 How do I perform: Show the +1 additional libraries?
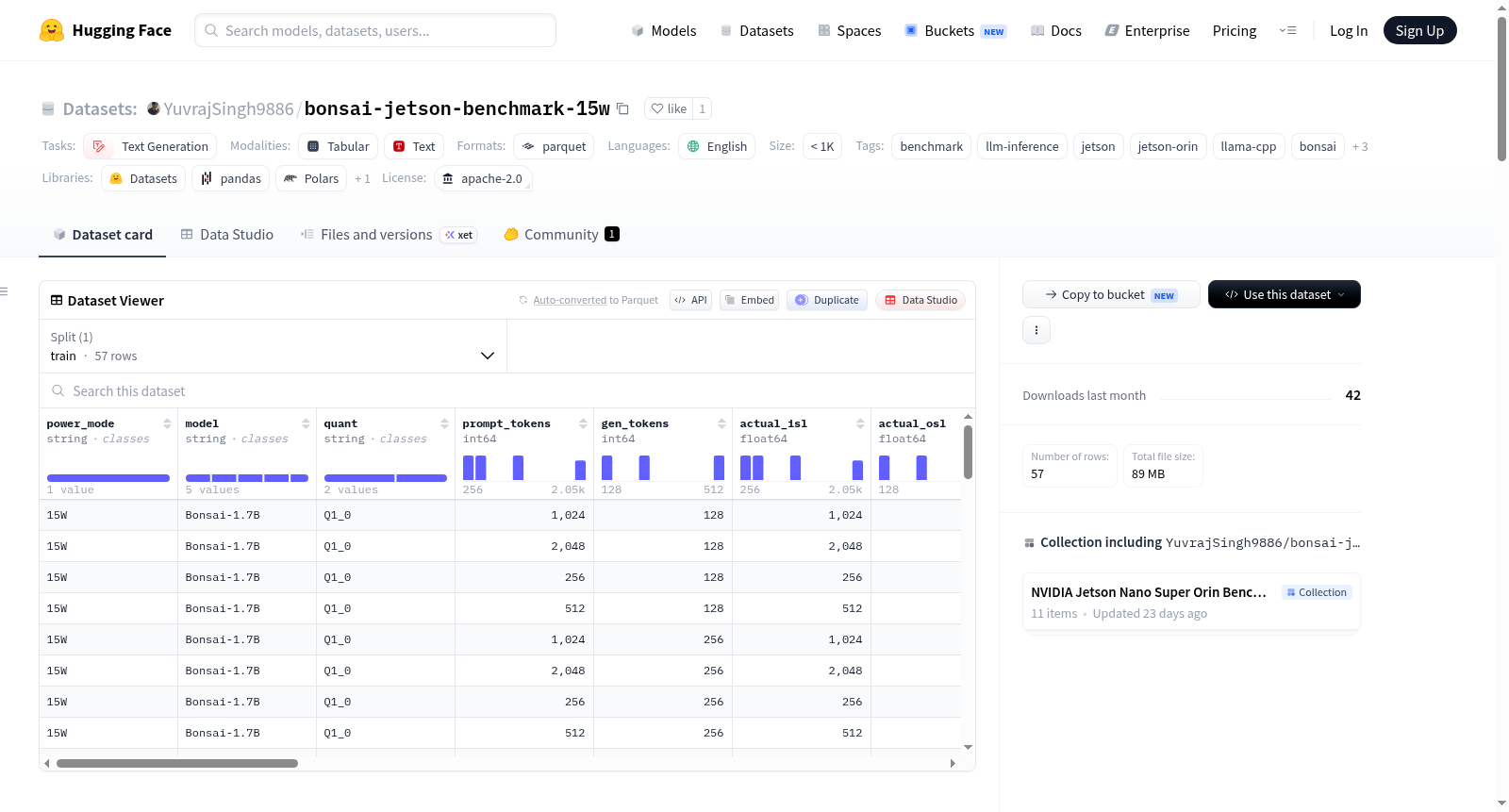click(x=362, y=178)
